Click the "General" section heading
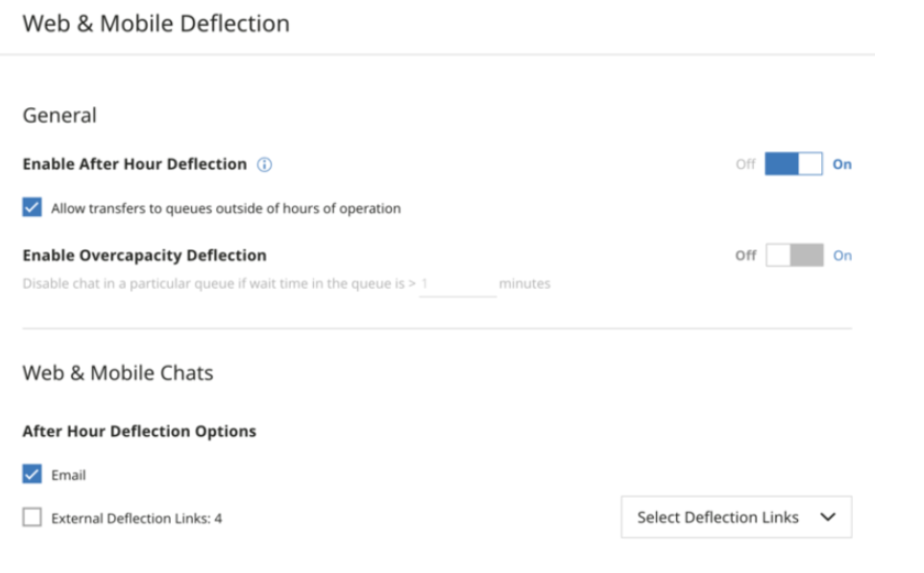924x573 pixels. [60, 115]
